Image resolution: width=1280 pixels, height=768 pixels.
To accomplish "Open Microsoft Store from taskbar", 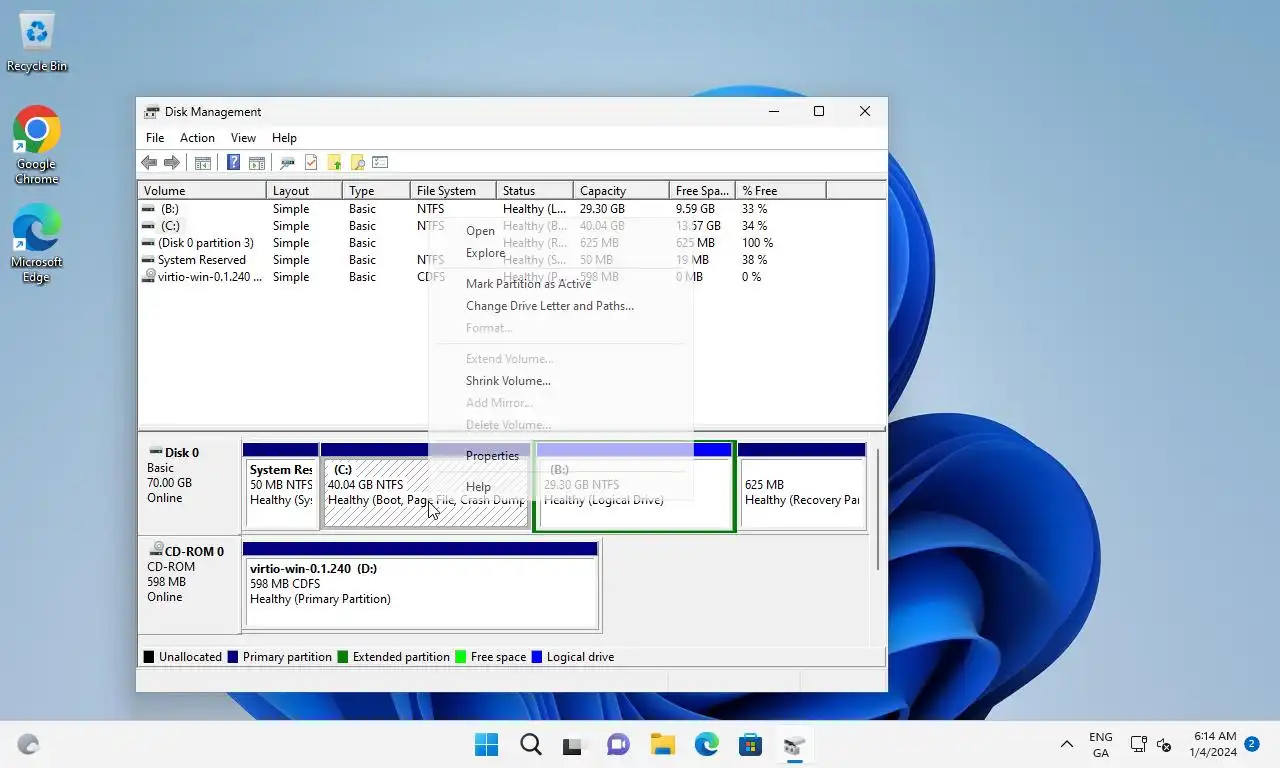I will pos(751,745).
